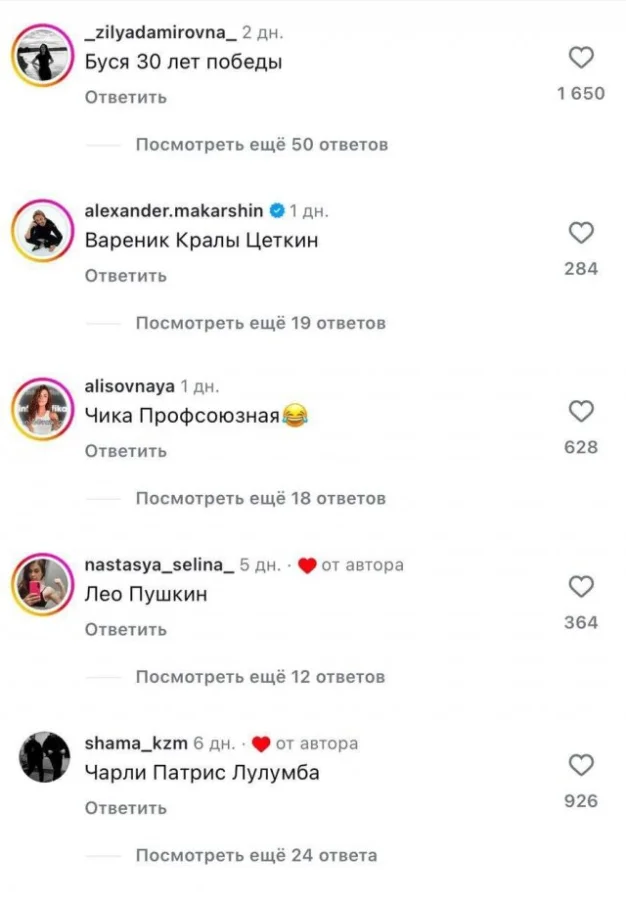Like the comment by _zilyadamirovna_
626x900 pixels.
point(581,57)
